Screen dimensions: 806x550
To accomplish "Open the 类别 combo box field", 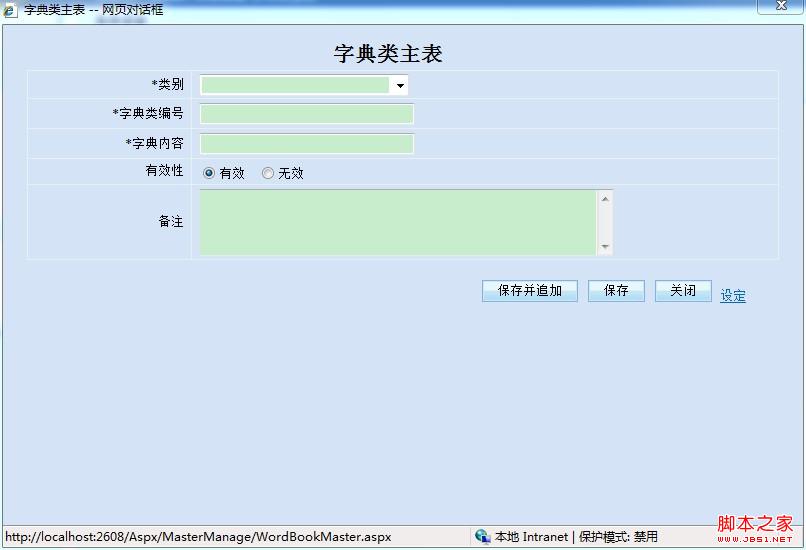I will coord(295,86).
